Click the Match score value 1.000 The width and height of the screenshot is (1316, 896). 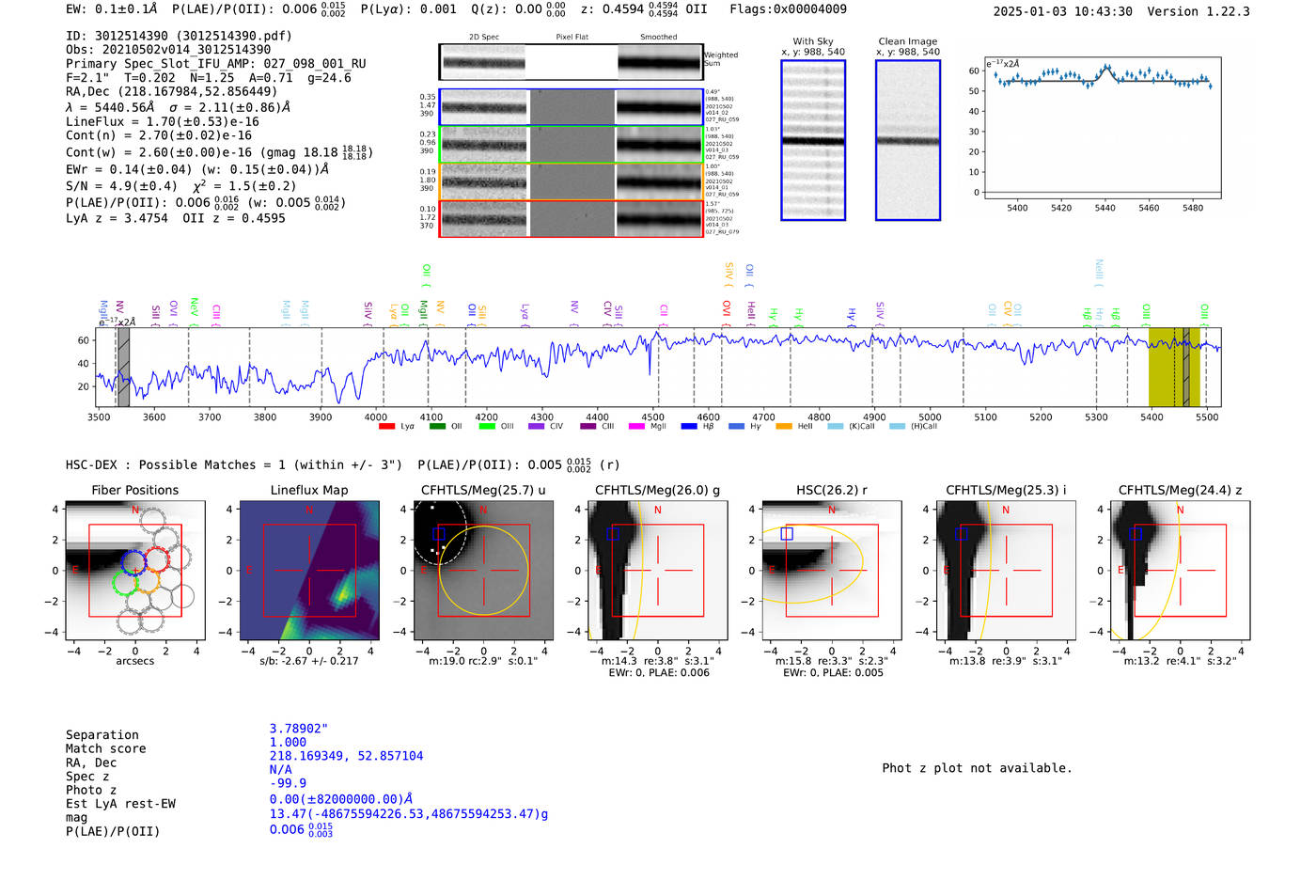click(288, 742)
